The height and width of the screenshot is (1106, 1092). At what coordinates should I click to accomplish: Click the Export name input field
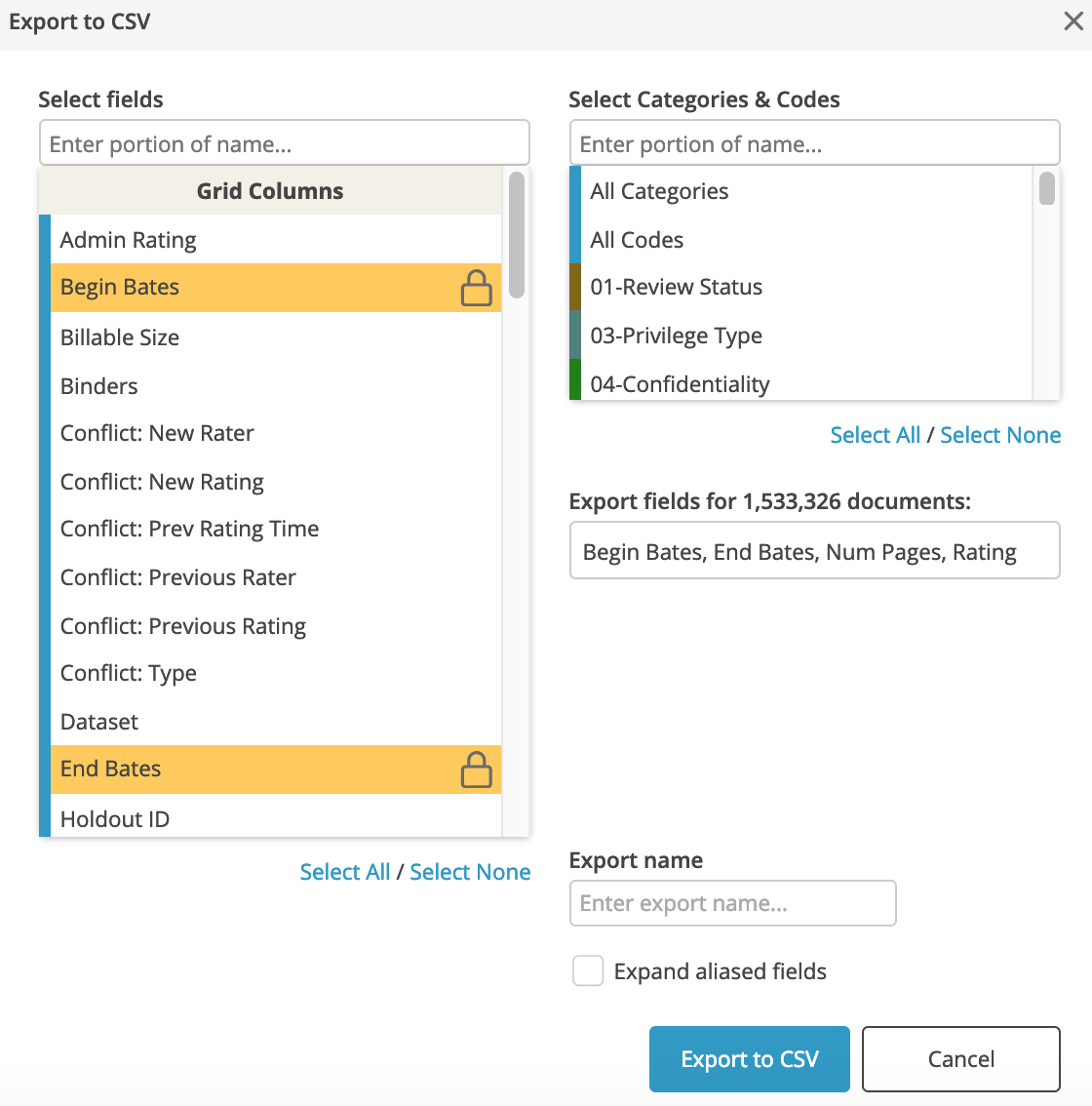tap(732, 903)
